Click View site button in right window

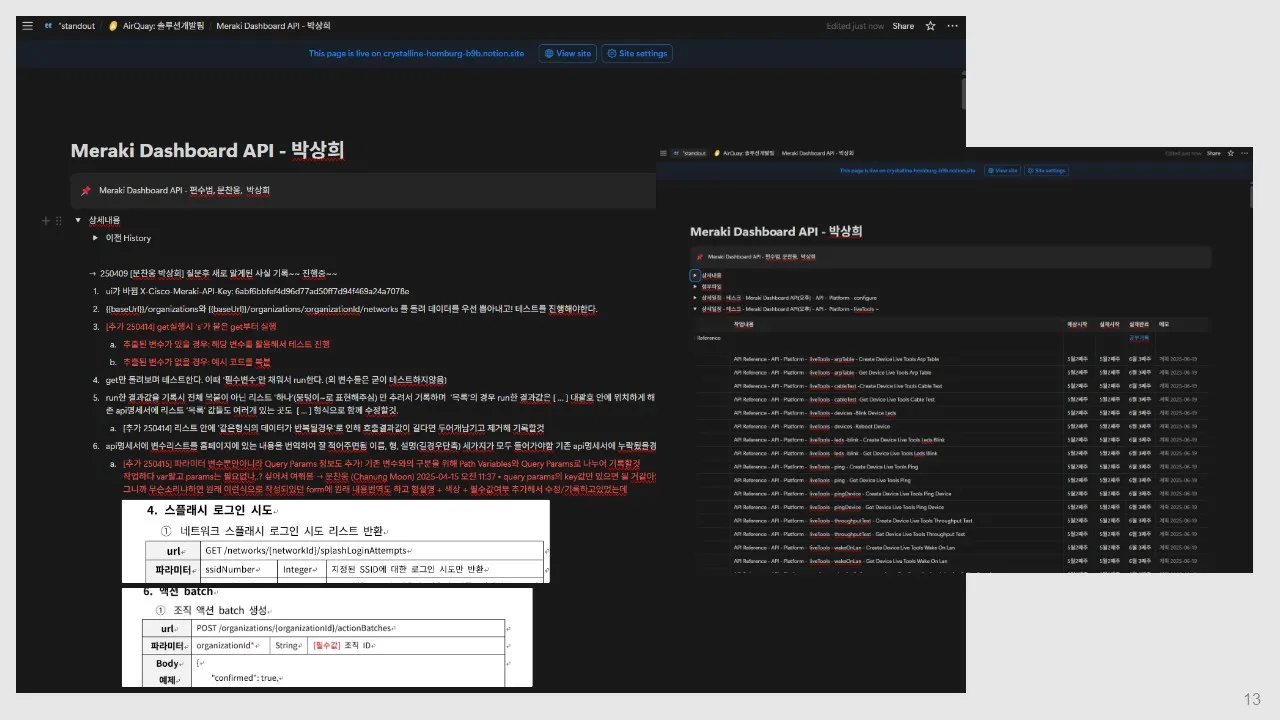click(x=1003, y=171)
